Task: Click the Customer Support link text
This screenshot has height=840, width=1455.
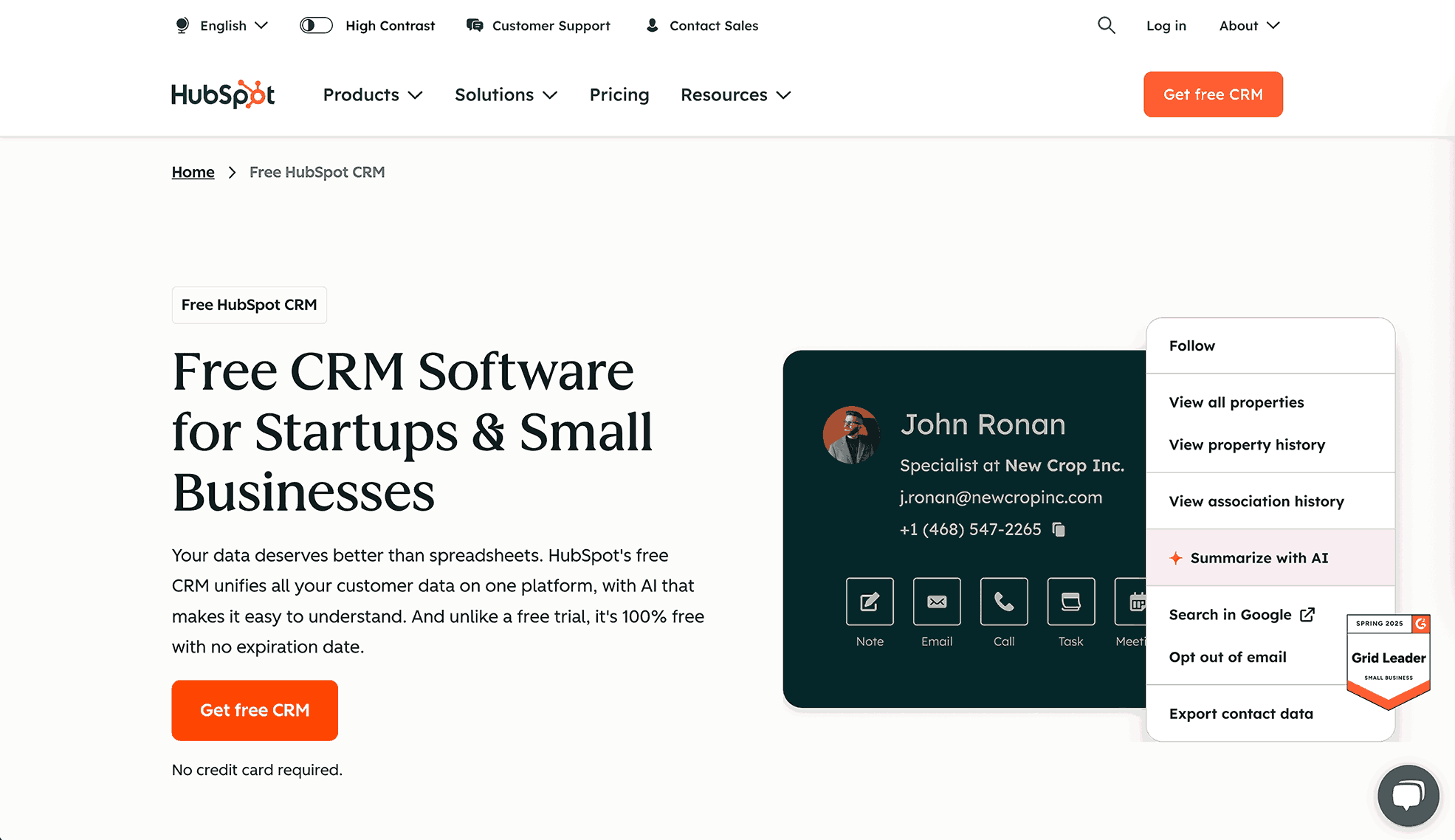Action: pos(551,26)
